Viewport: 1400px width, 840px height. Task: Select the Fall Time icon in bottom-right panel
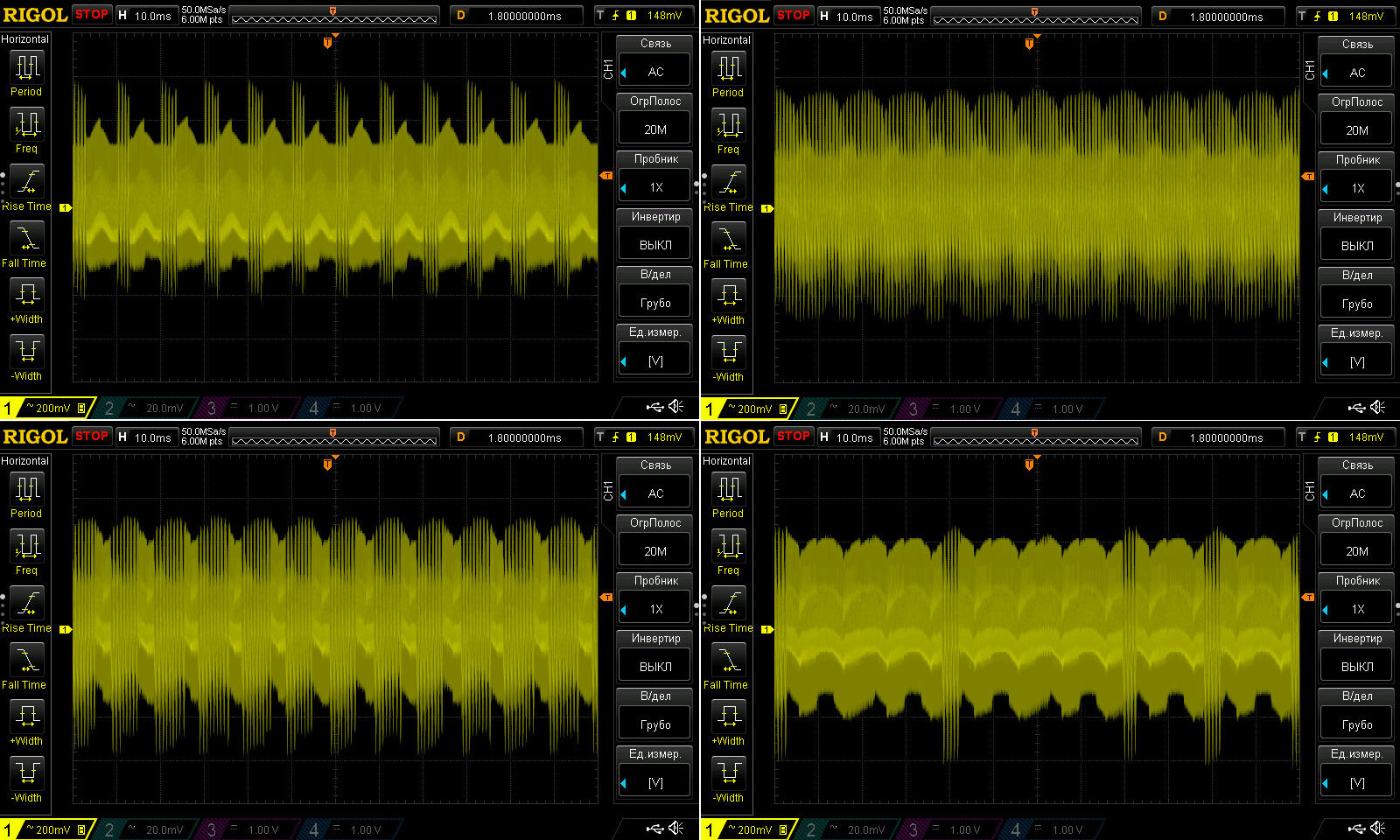click(x=728, y=660)
